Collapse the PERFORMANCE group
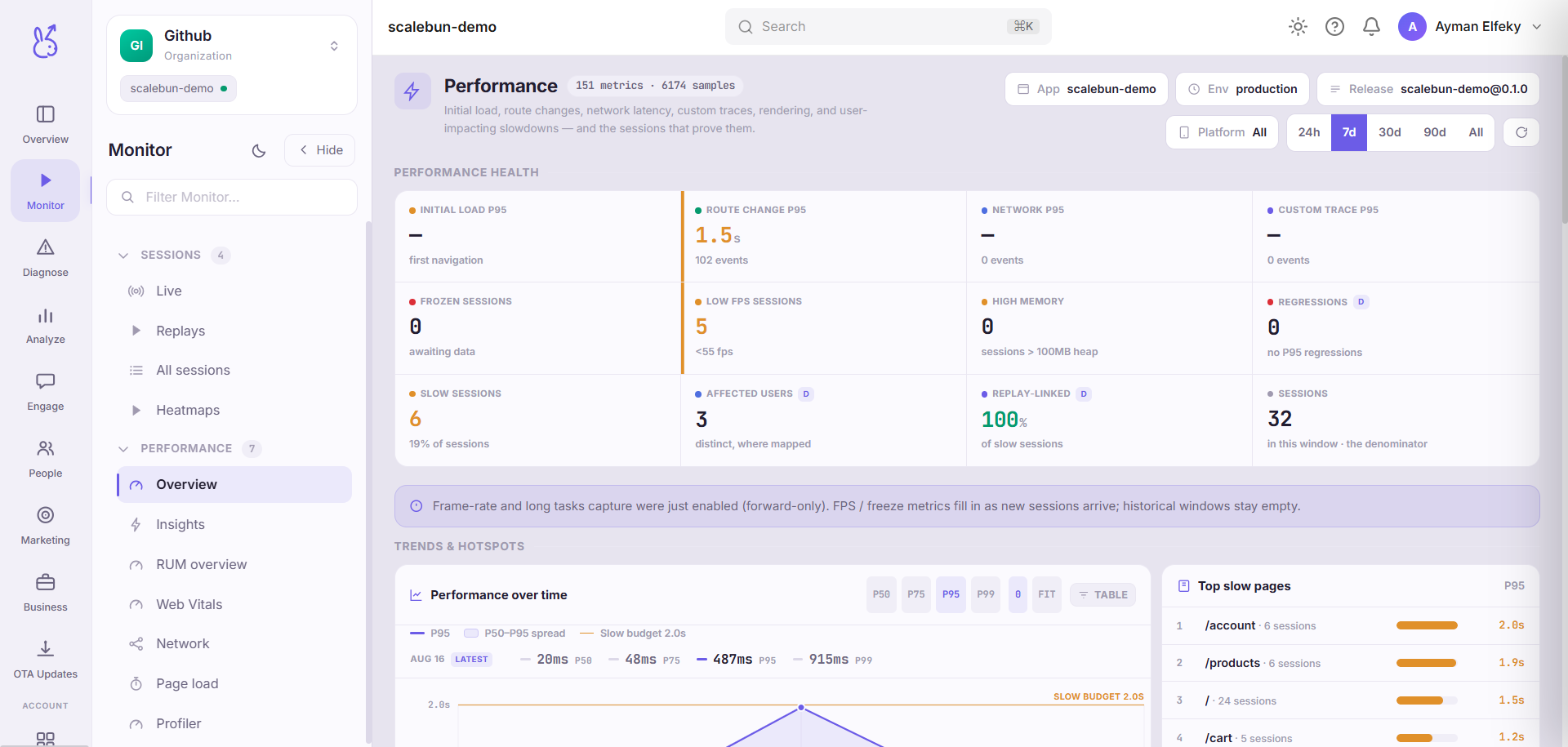 click(x=189, y=448)
